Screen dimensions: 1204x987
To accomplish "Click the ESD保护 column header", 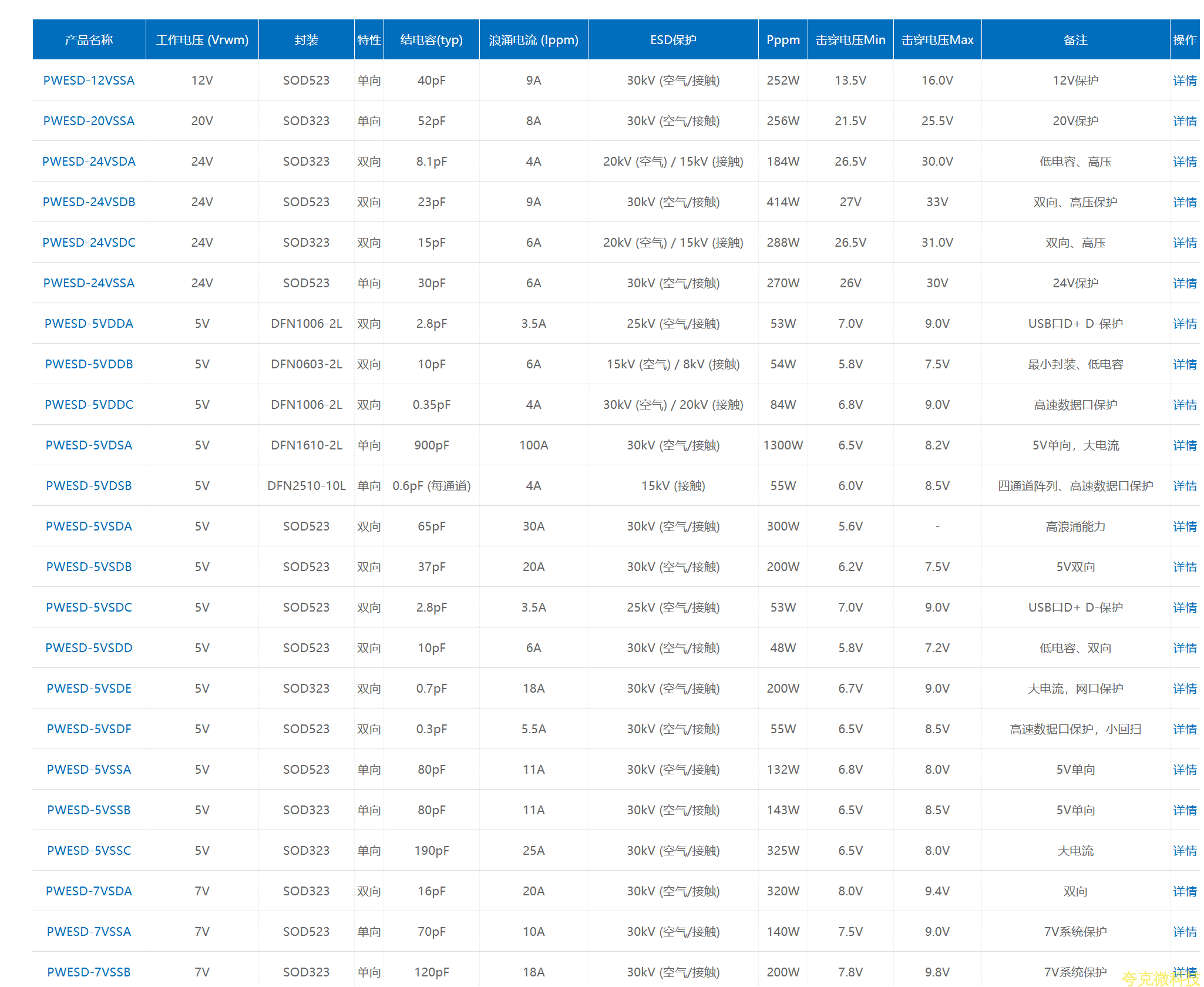I will [673, 39].
